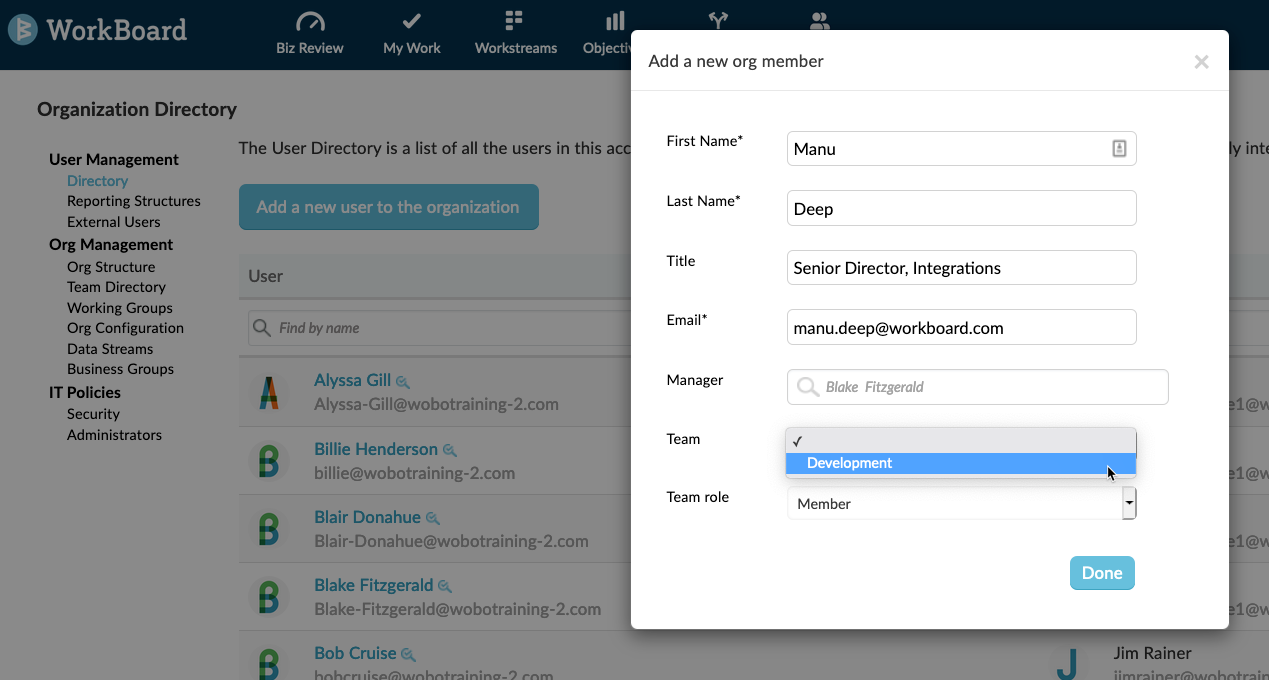
Task: Open Org Configuration in sidebar
Action: pos(125,328)
